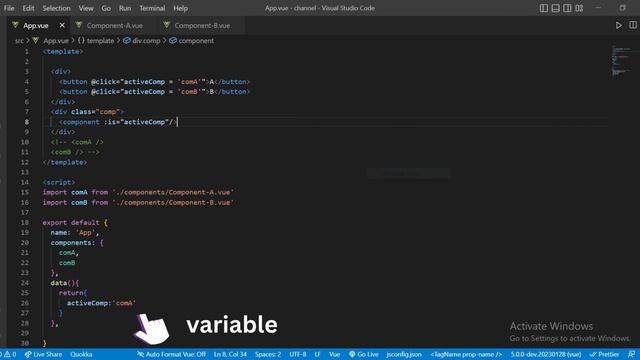Split the editor to the right
The image size is (640, 360).
[x=633, y=25]
